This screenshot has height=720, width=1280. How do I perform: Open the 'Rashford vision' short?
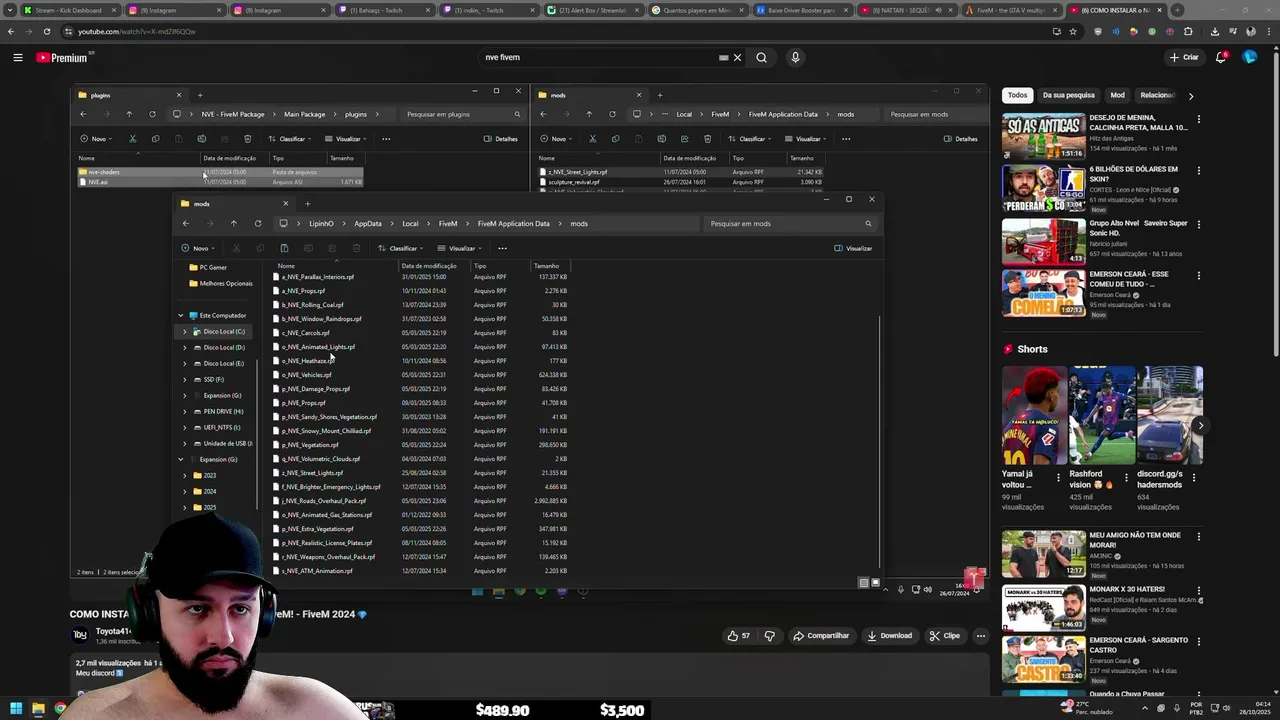[x=1101, y=415]
